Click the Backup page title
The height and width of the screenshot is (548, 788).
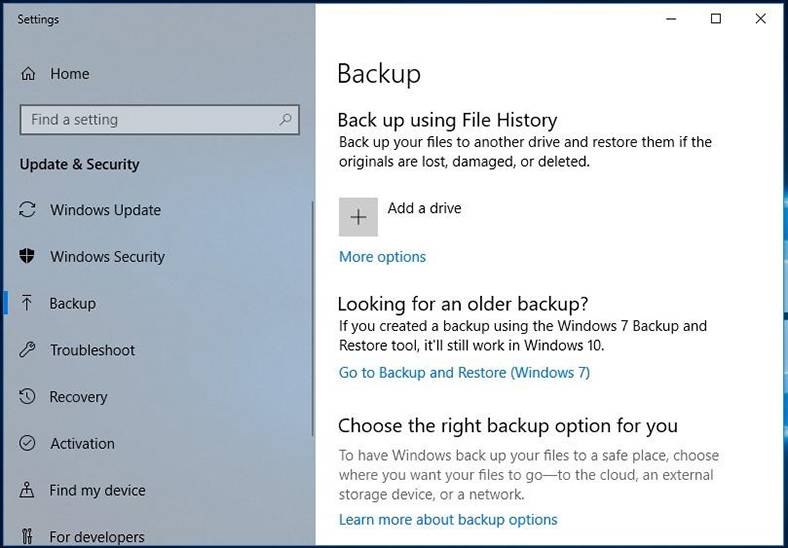379,74
